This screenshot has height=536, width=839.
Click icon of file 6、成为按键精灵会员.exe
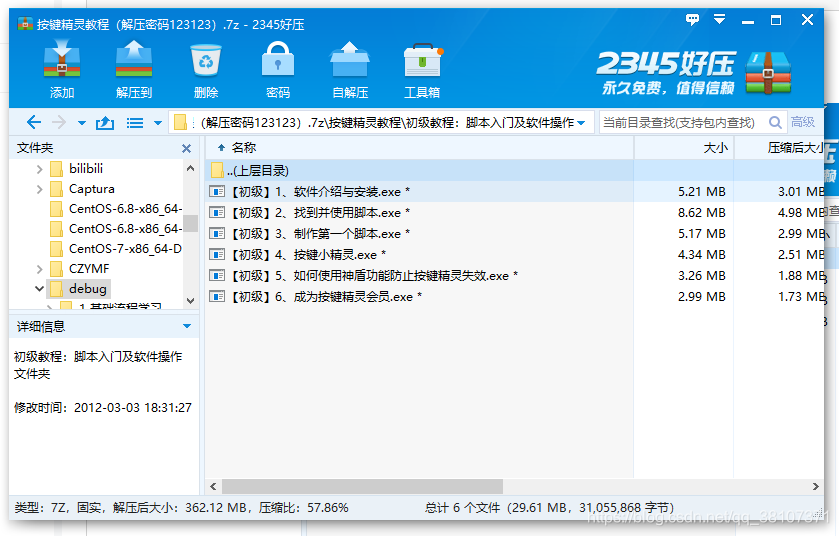tap(217, 296)
